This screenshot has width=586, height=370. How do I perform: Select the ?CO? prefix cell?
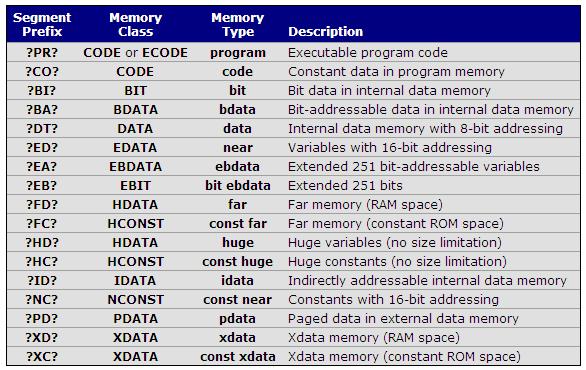42,72
